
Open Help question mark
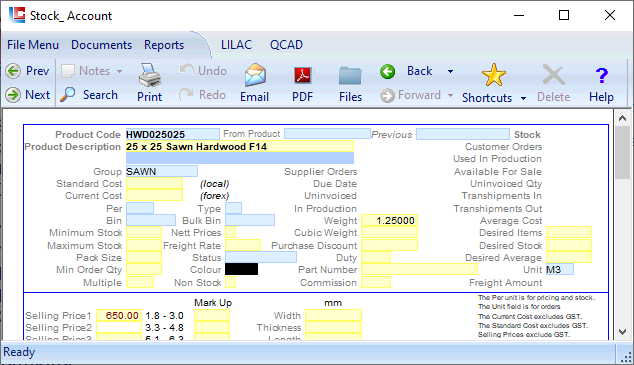click(x=601, y=75)
